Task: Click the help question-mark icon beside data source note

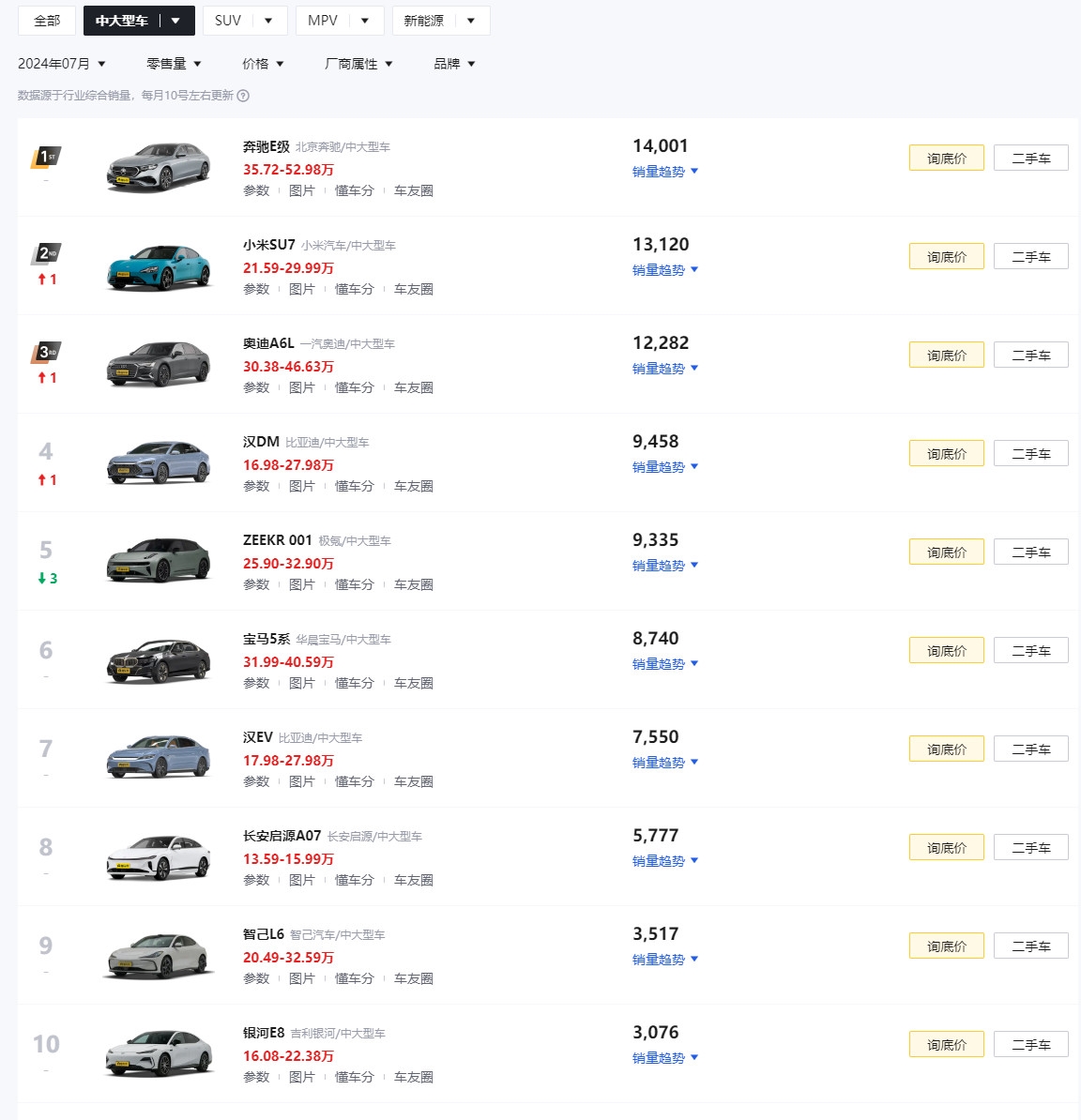Action: pyautogui.click(x=243, y=96)
